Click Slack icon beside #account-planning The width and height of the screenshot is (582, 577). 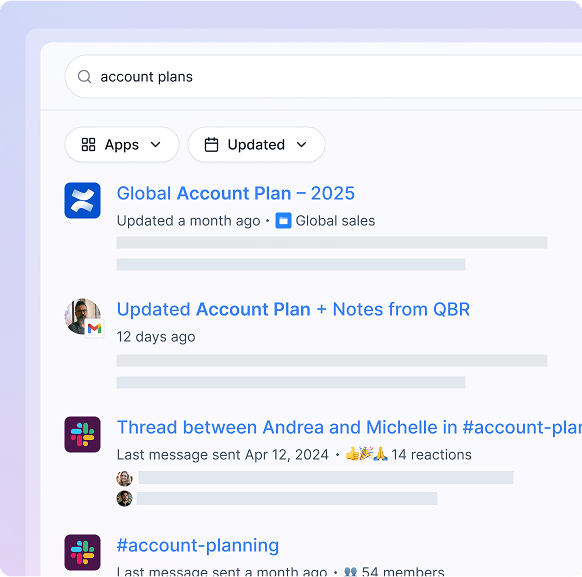82,553
